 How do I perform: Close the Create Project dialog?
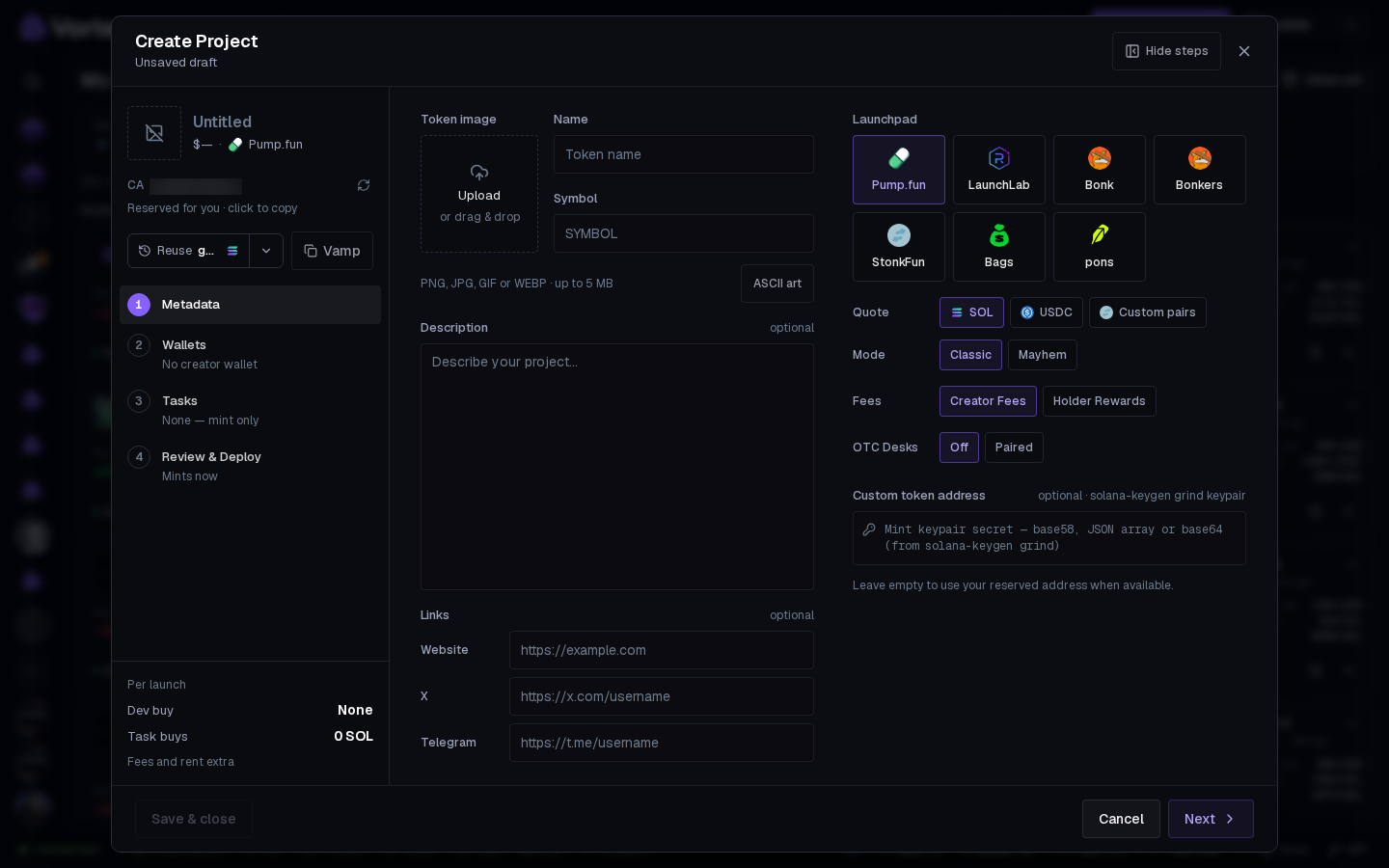[x=1244, y=51]
